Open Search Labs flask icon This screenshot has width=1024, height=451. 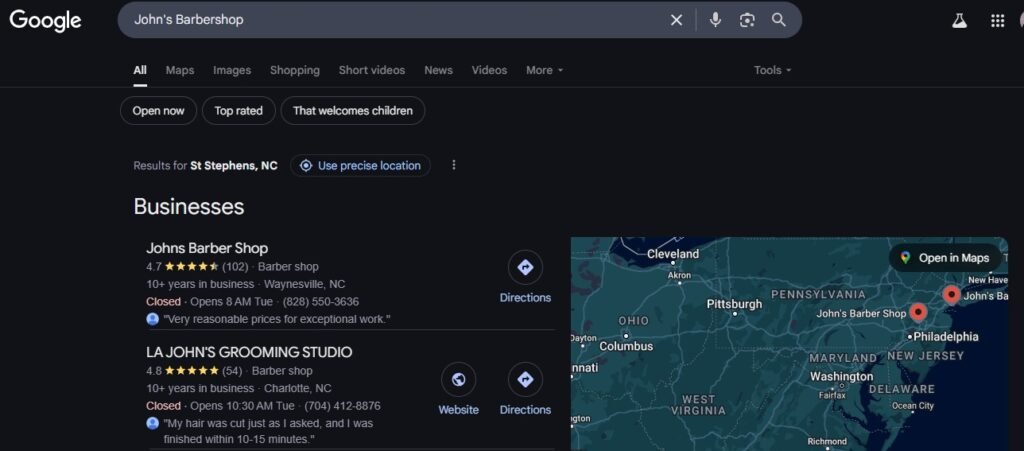(959, 21)
